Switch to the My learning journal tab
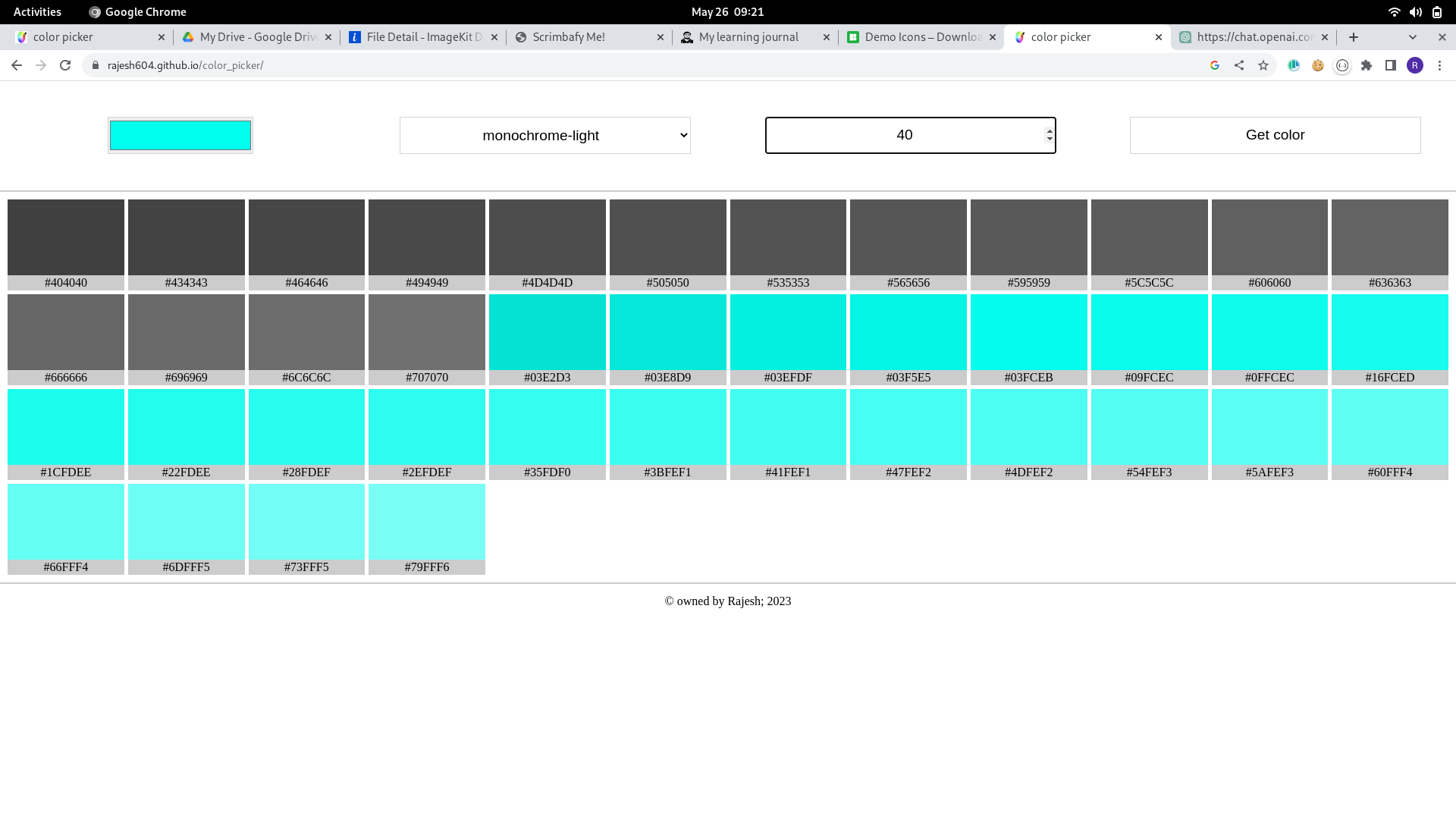The height and width of the screenshot is (819, 1456). pyautogui.click(x=748, y=36)
